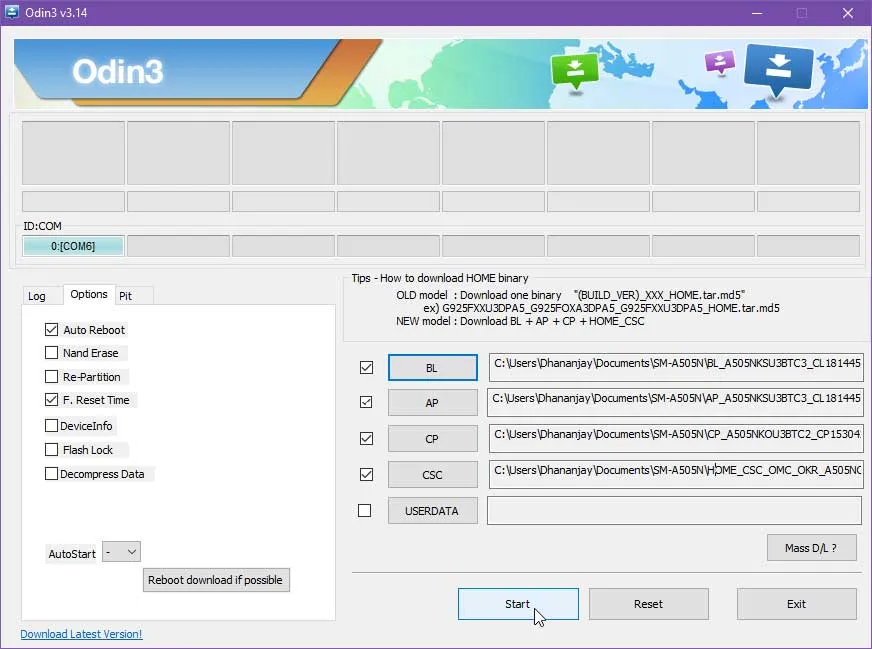The width and height of the screenshot is (872, 649).
Task: Click the BL button to select bootloader
Action: pyautogui.click(x=432, y=367)
